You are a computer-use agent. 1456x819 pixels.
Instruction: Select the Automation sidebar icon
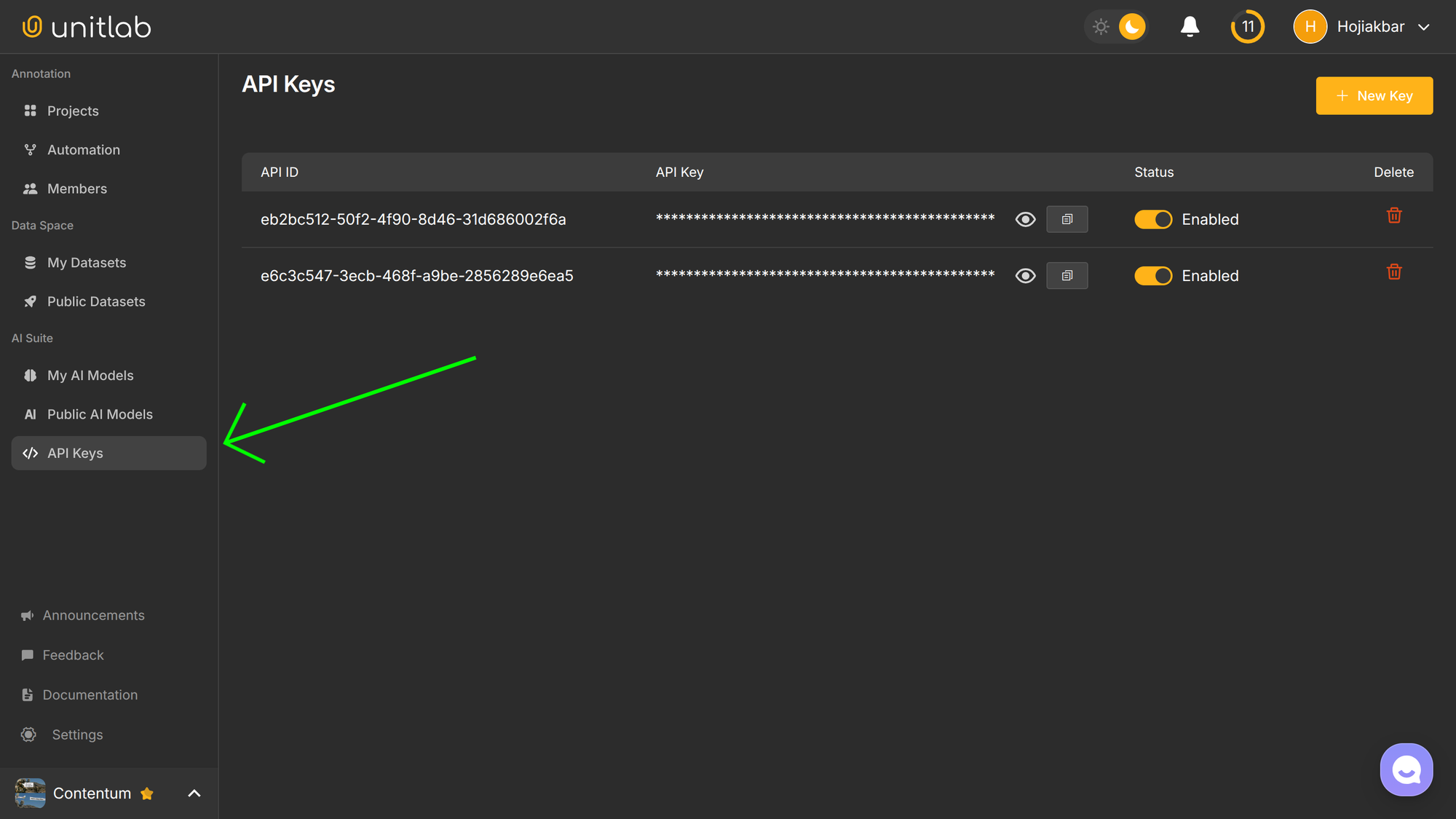(x=83, y=149)
